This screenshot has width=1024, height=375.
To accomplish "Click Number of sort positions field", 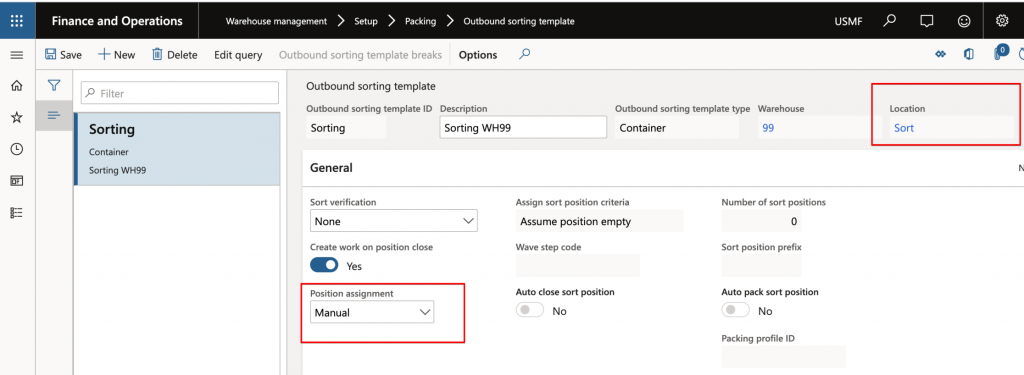I will tap(761, 221).
